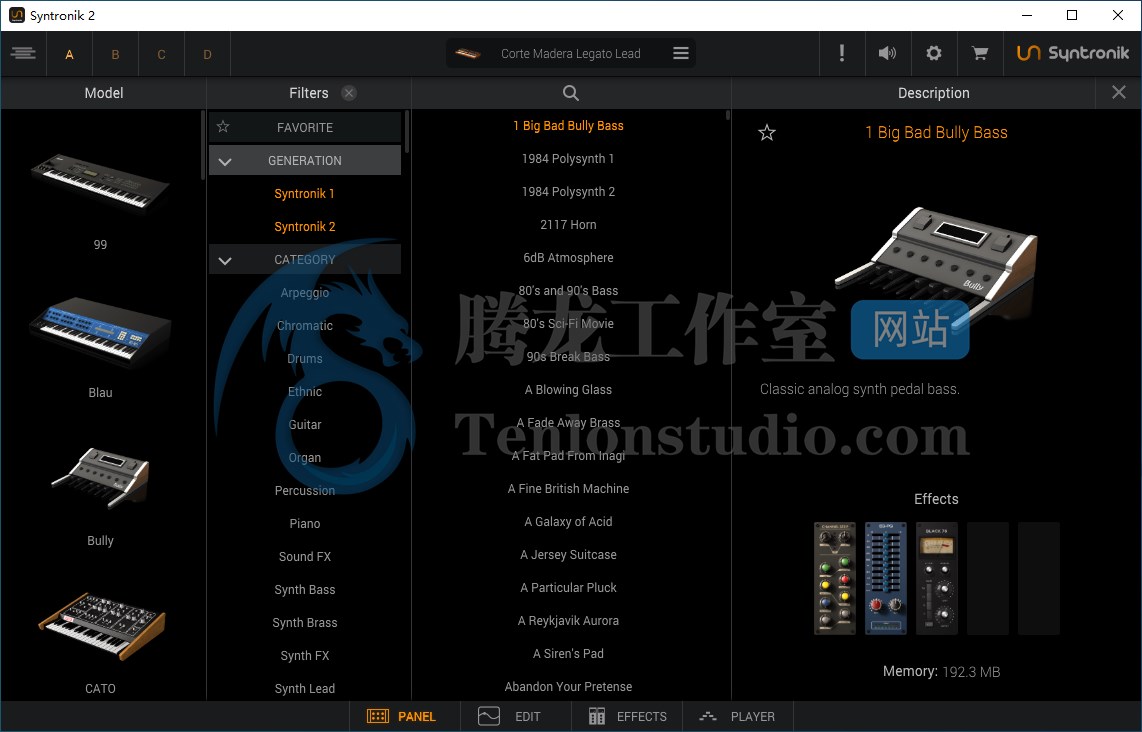Click the Syntronik logo

click(x=1073, y=53)
